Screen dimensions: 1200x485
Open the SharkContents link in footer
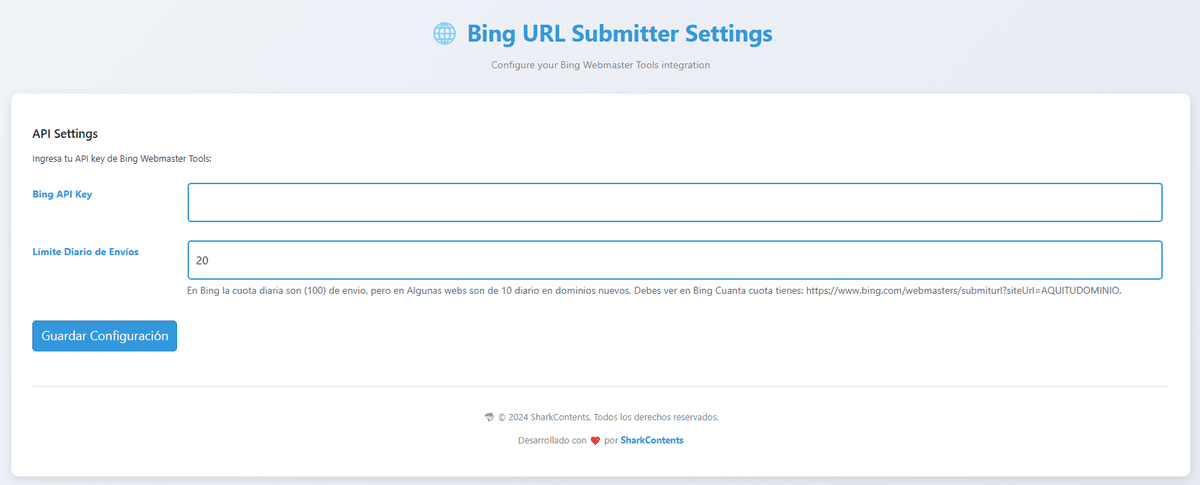[652, 440]
